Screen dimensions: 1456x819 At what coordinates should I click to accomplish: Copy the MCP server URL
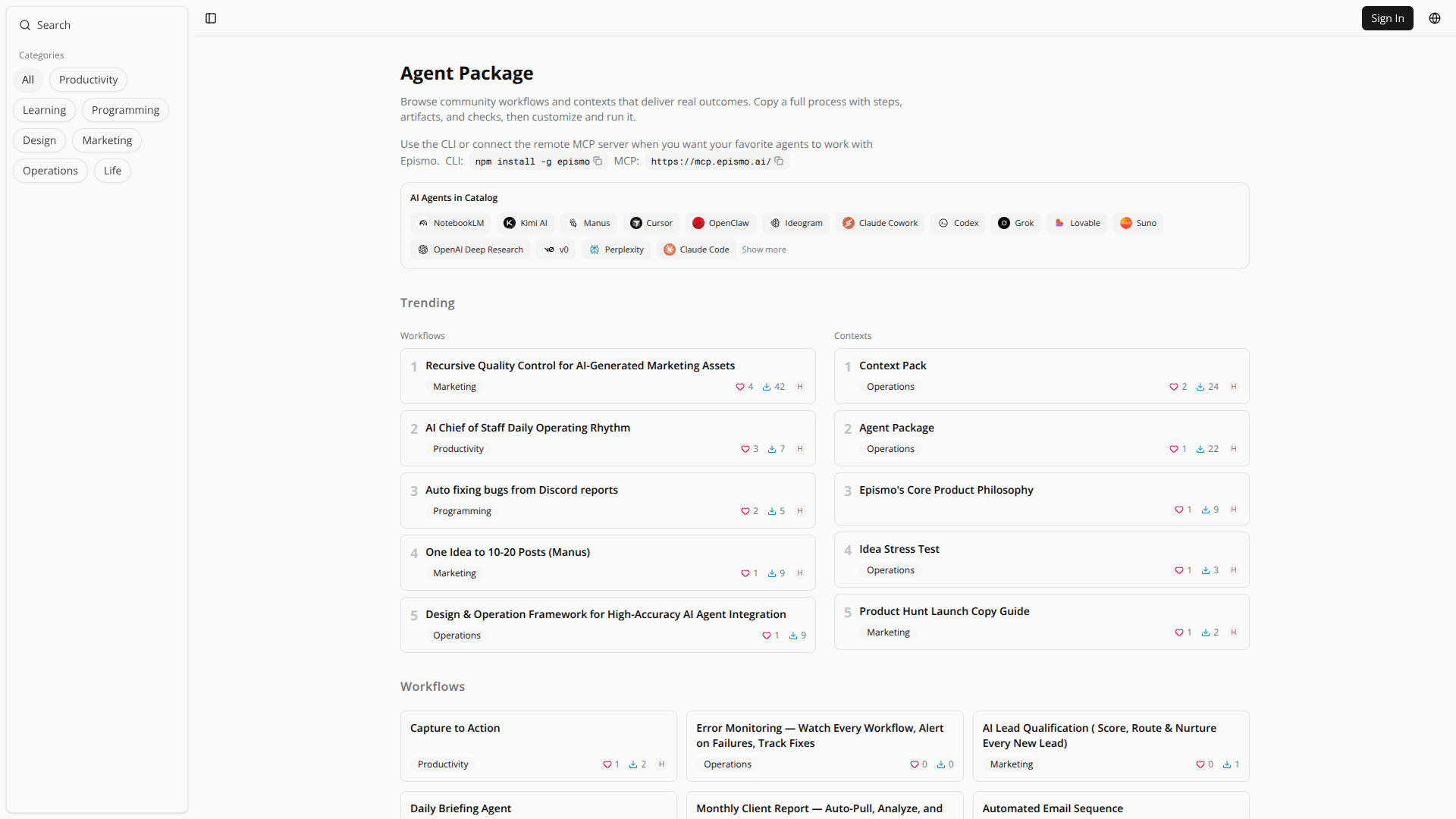point(779,161)
